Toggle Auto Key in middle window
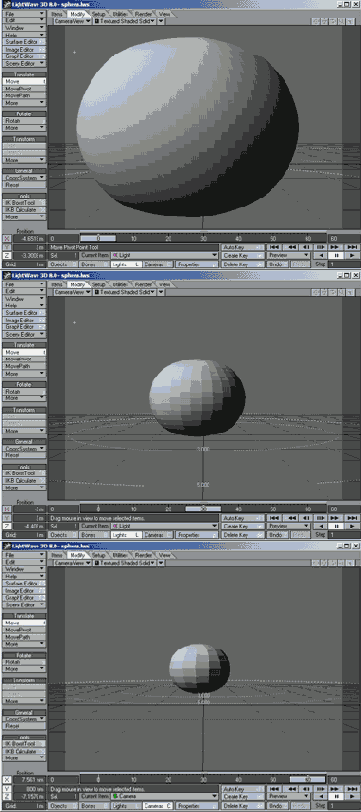The height and width of the screenshot is (812, 361). click(x=242, y=518)
